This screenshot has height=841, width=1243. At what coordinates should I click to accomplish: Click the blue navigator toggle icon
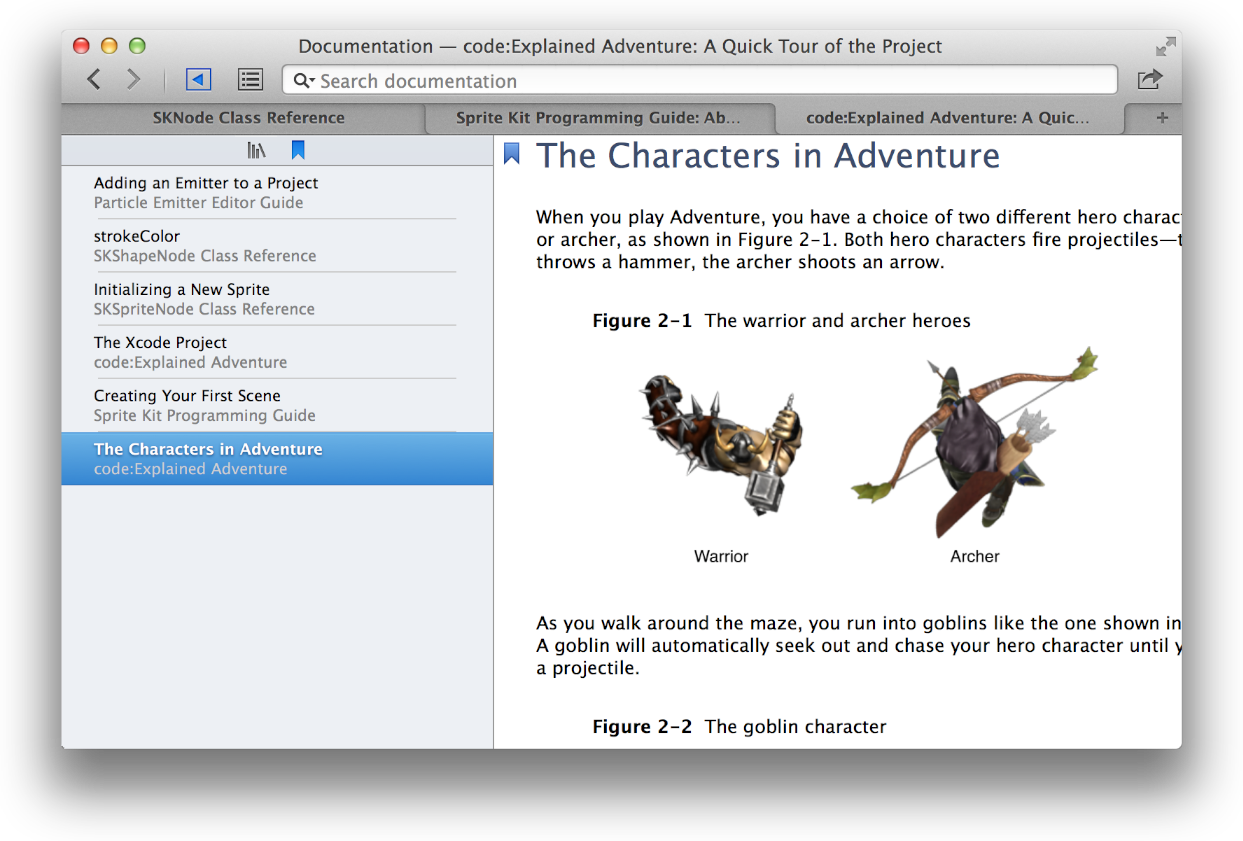[197, 79]
